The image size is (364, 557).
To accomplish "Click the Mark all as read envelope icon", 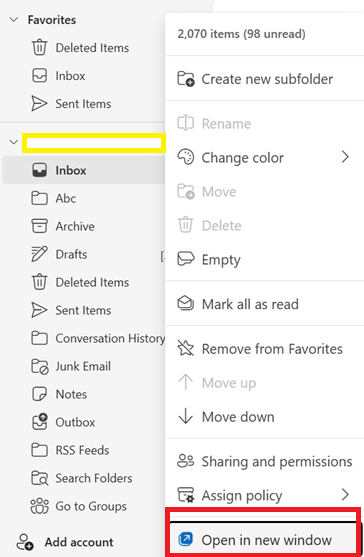I will coord(186,304).
